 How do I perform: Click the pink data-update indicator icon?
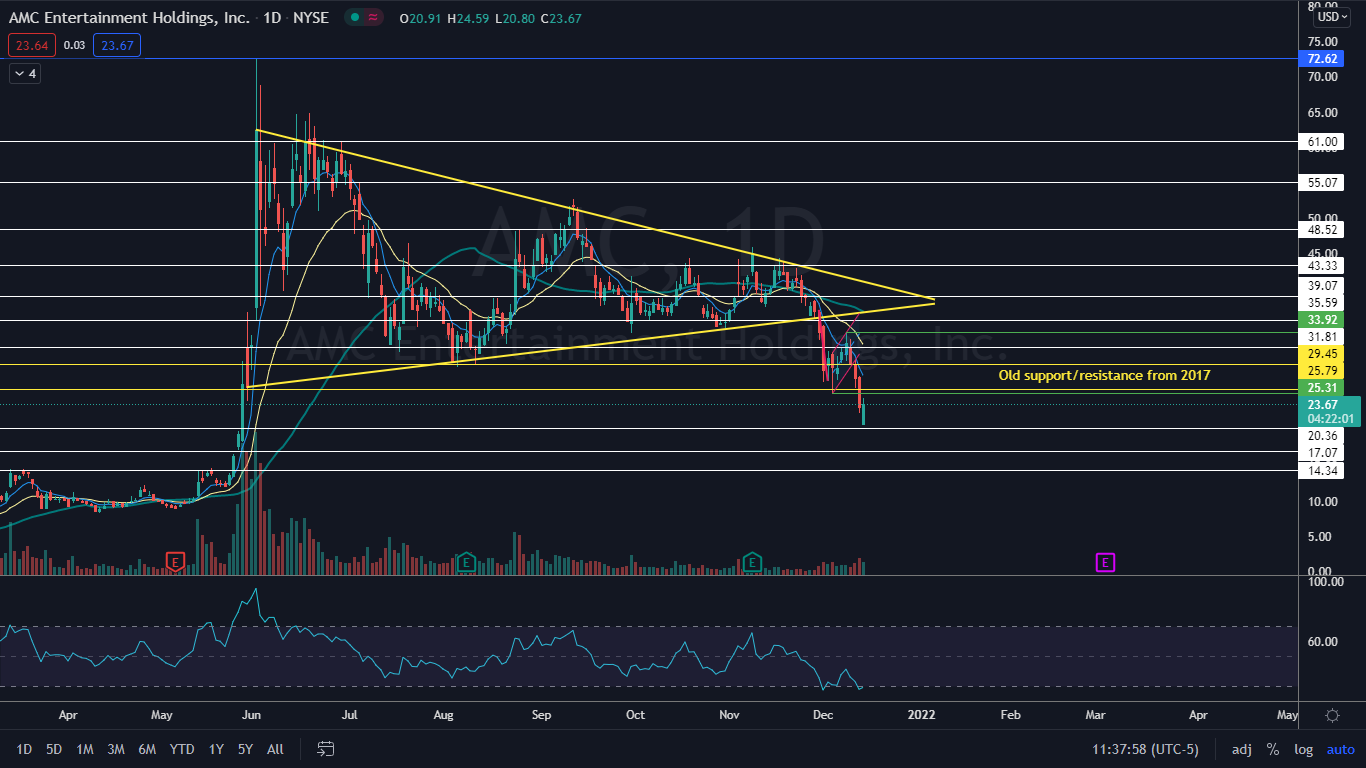(x=374, y=17)
